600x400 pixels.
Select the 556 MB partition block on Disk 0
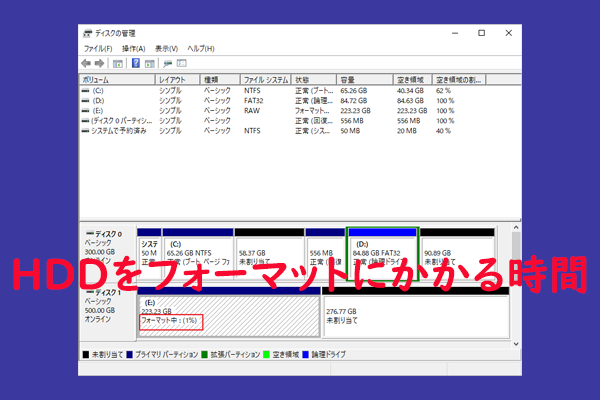(325, 255)
